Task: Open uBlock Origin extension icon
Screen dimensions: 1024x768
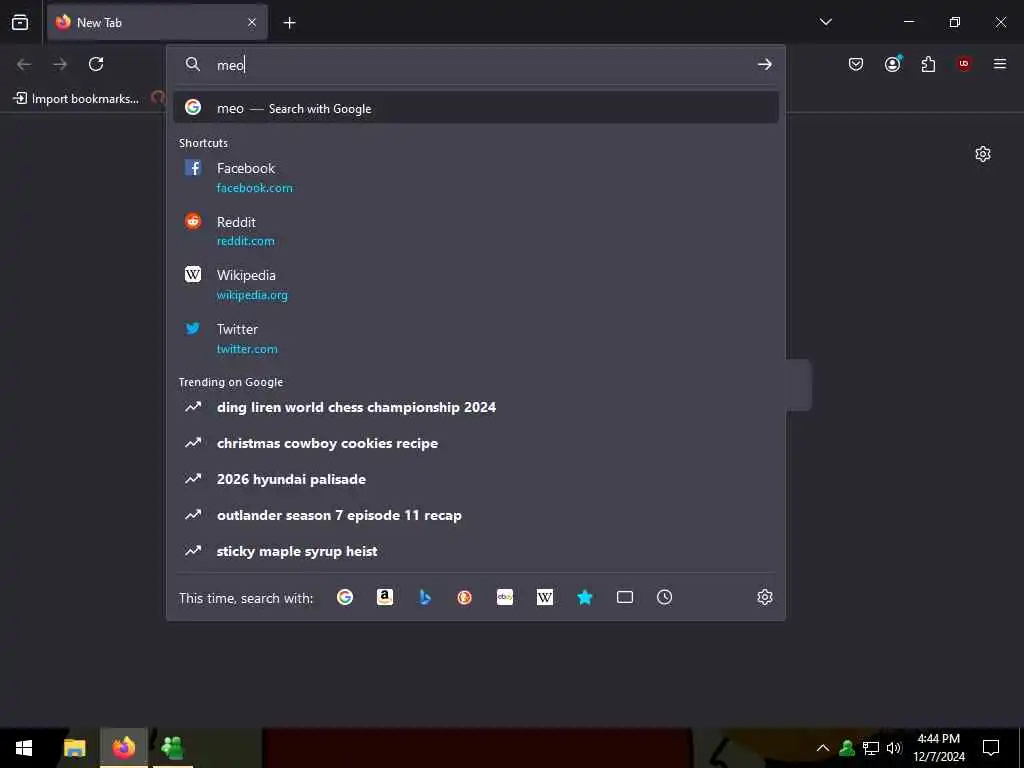Action: (x=964, y=64)
